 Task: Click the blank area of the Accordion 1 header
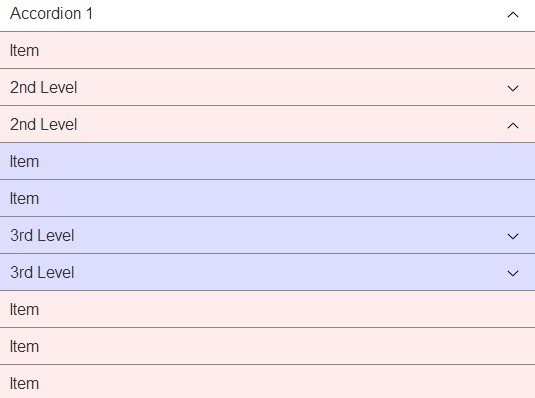click(x=297, y=15)
